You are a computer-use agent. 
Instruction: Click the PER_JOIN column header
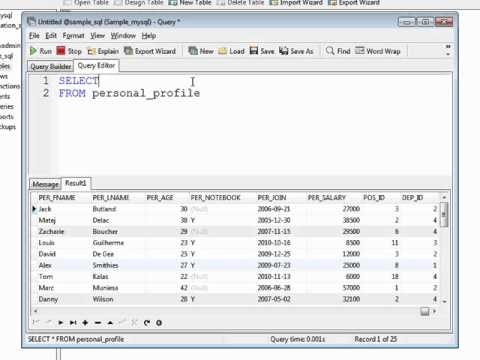tap(272, 198)
